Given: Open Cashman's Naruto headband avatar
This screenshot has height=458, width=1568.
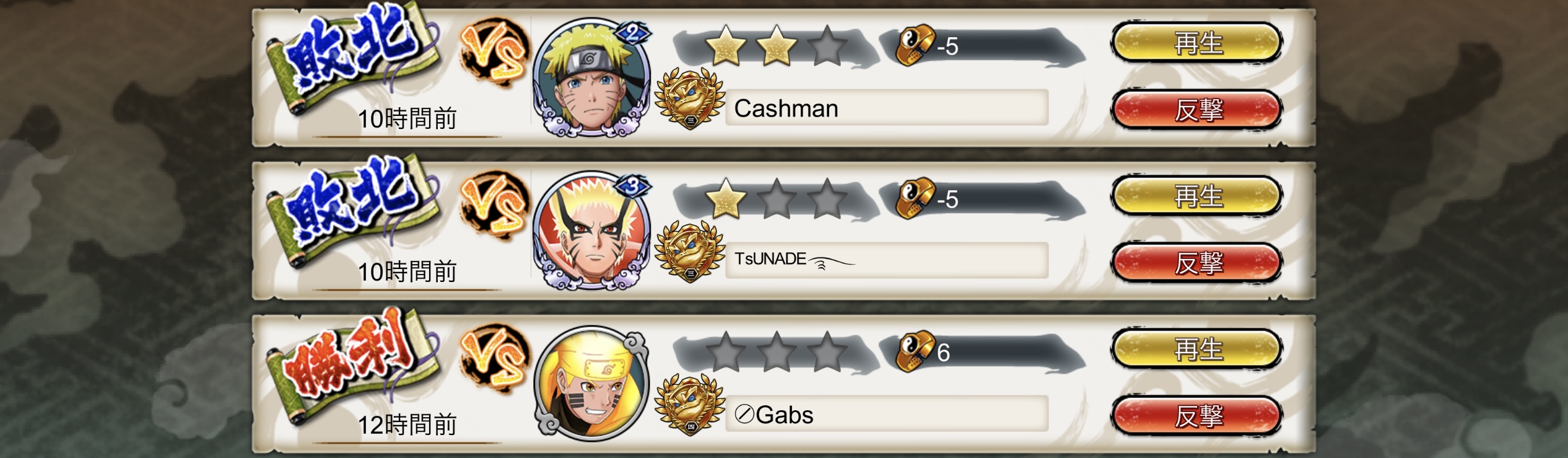Looking at the screenshot, I should 591,77.
